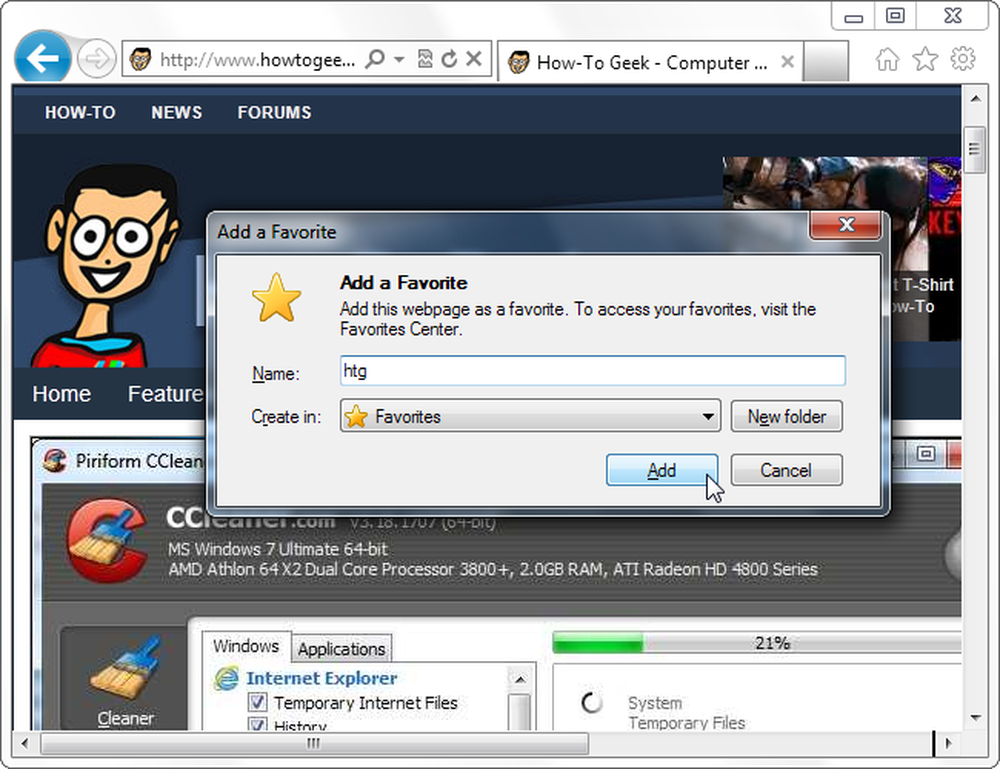Open address bar autocomplete dropdown arrow
This screenshot has height=769, width=1000.
pyautogui.click(x=399, y=59)
